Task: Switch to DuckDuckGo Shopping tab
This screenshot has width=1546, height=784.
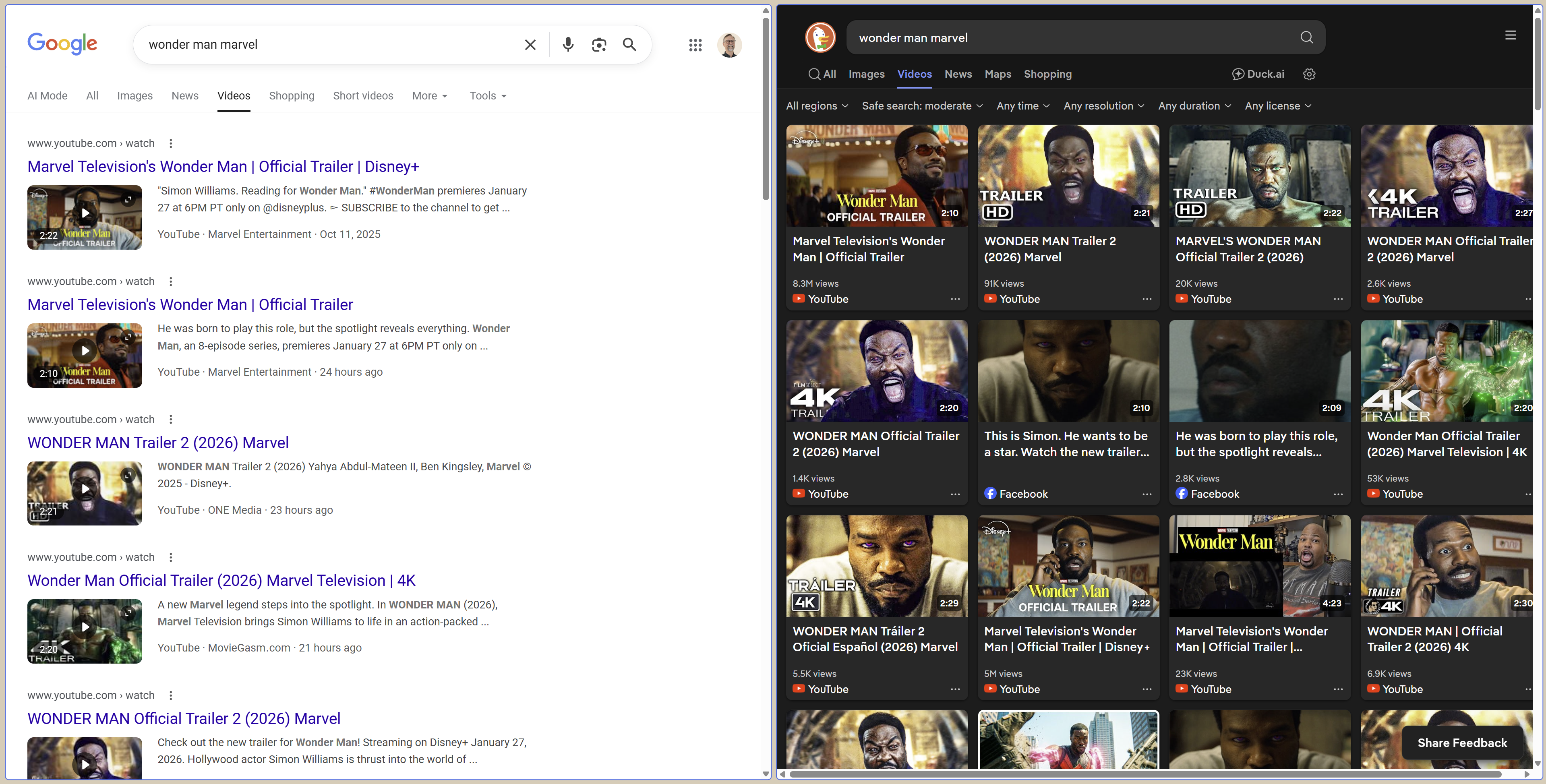Action: point(1047,74)
